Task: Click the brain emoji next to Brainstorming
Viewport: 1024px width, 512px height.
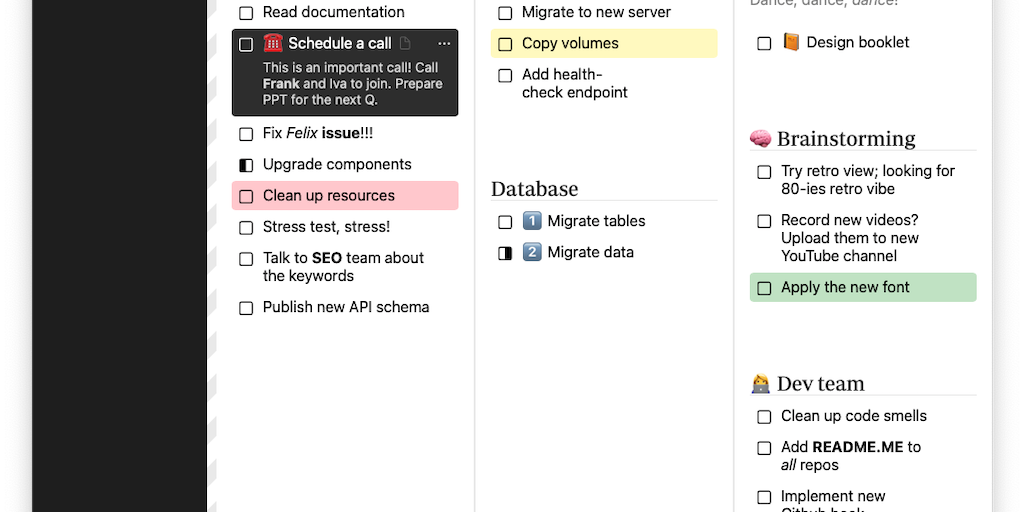Action: coord(760,139)
